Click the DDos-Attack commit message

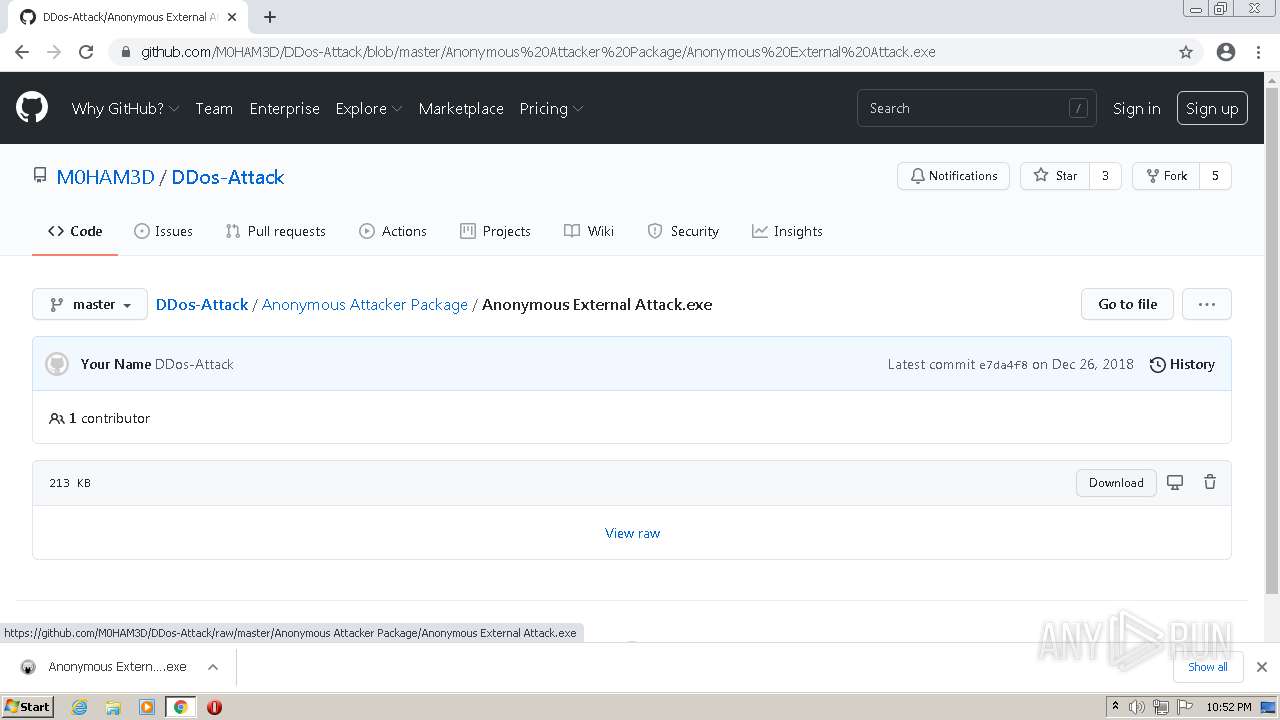(194, 364)
